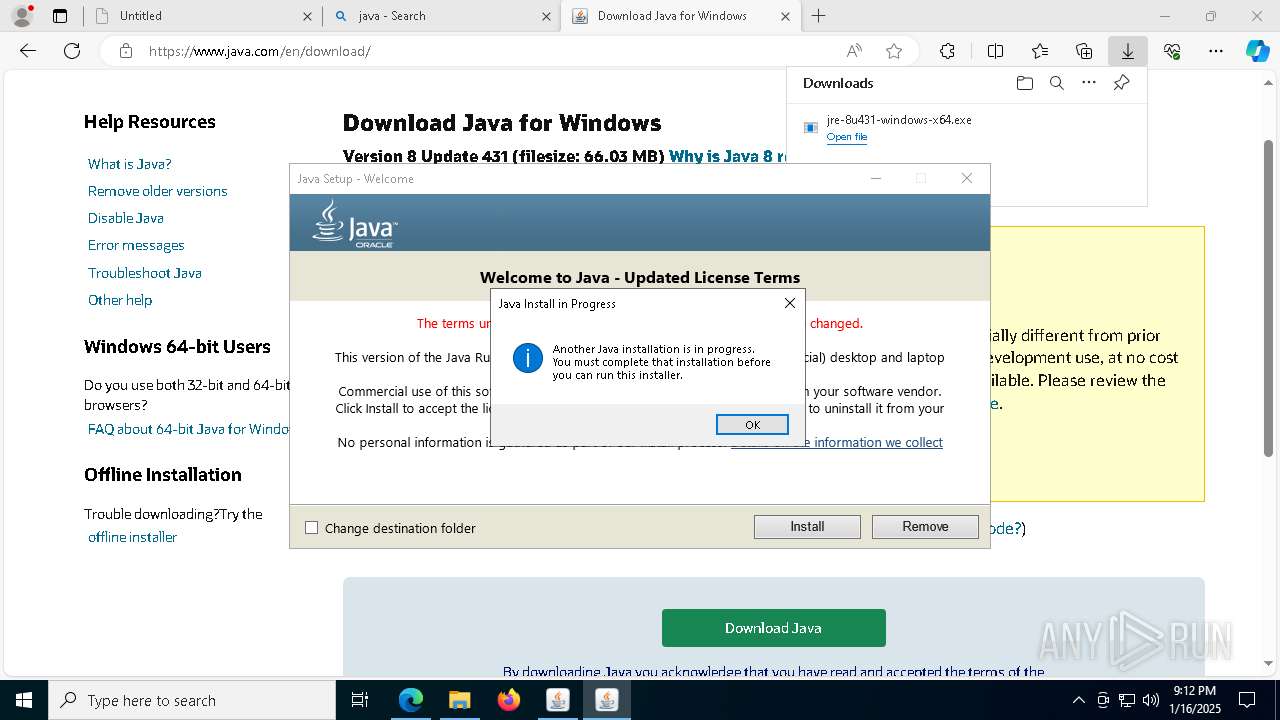Click the green Download Java button
Viewport: 1280px width, 720px height.
[773, 628]
